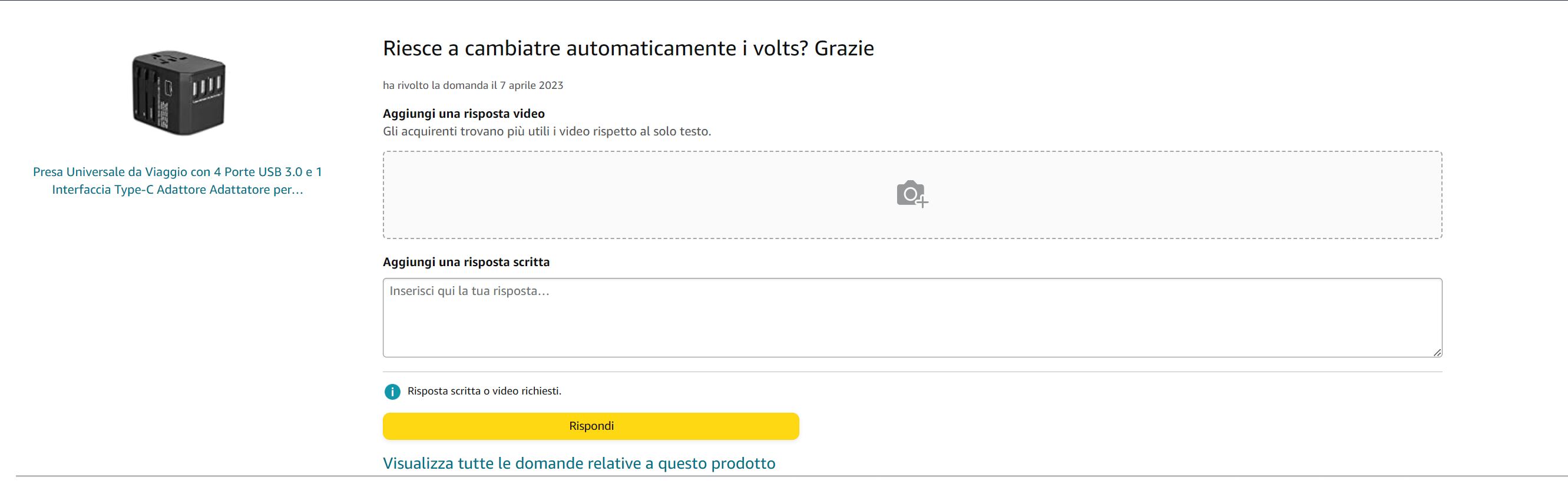Click the Gli acquirenti trovano più utili text

coord(547,131)
